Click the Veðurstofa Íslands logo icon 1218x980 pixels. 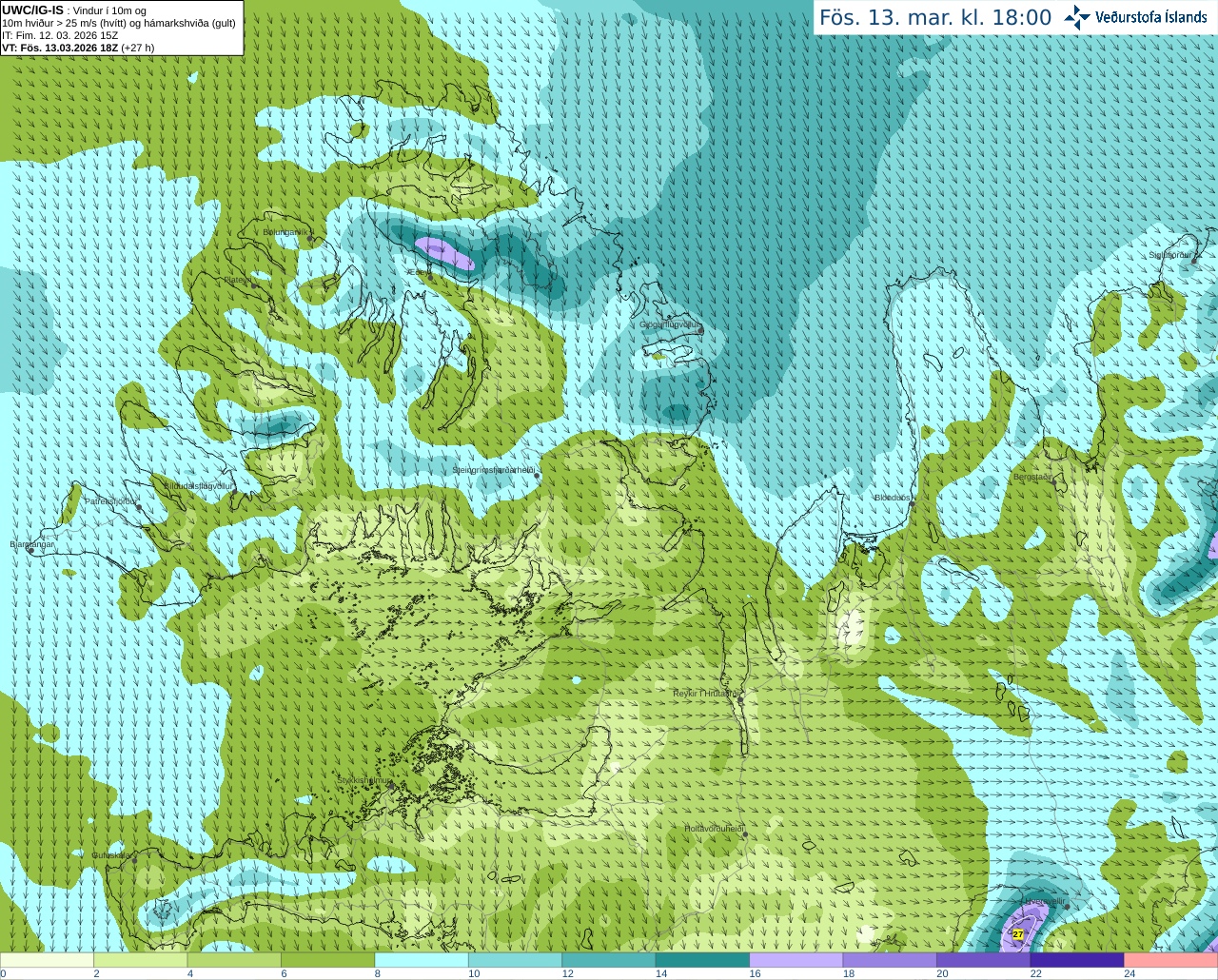[1077, 17]
